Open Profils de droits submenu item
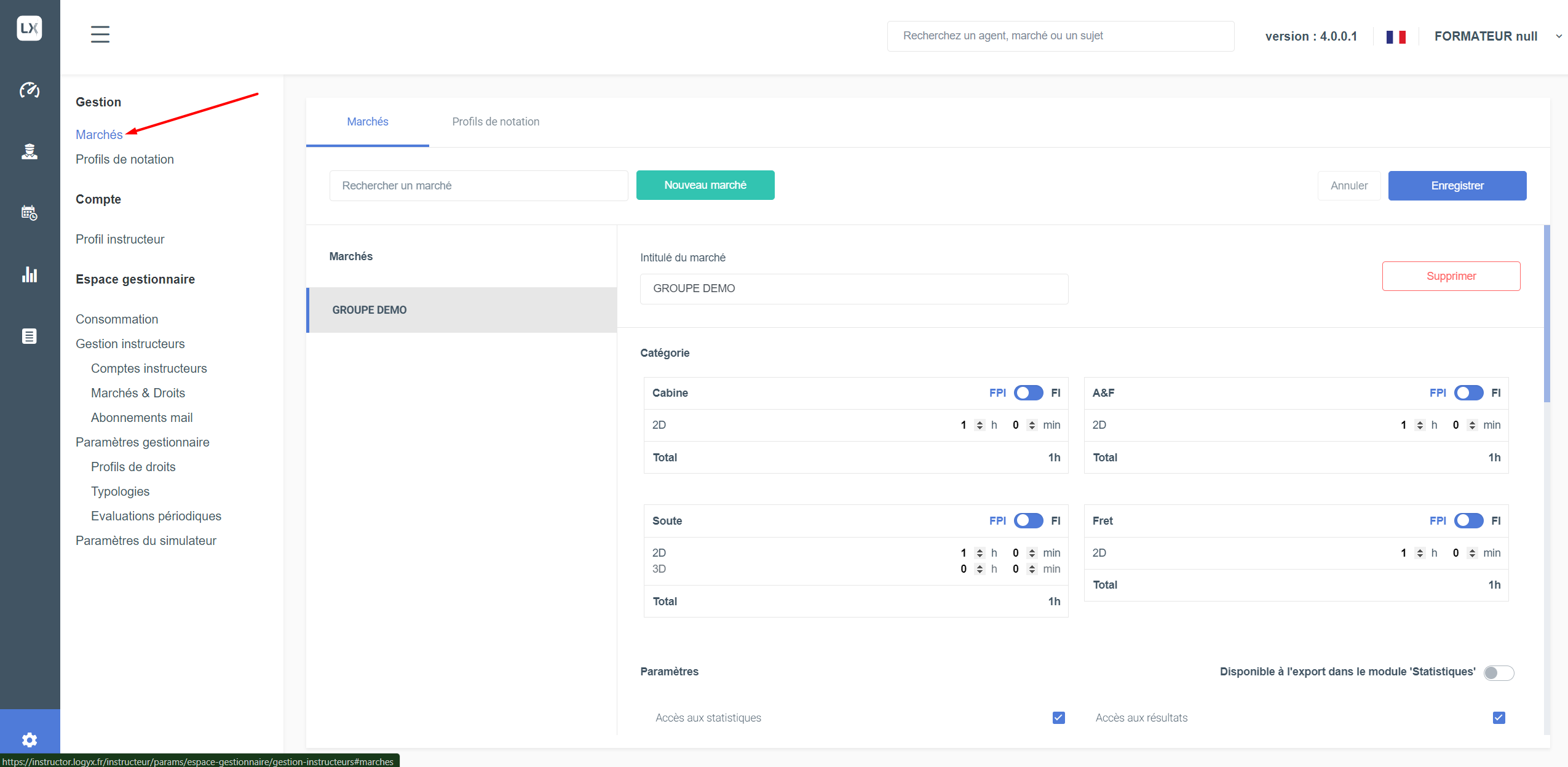 (x=133, y=467)
